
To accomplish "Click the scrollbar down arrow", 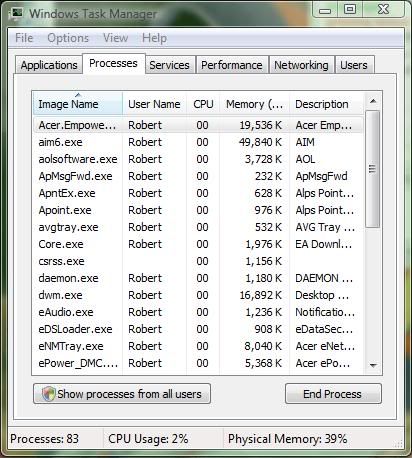I will [373, 366].
